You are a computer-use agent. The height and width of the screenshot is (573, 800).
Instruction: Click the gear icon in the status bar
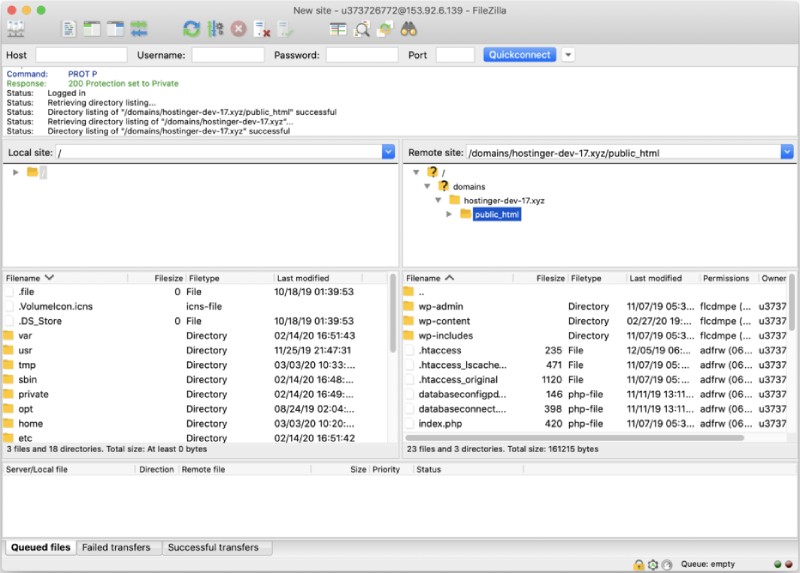(653, 564)
